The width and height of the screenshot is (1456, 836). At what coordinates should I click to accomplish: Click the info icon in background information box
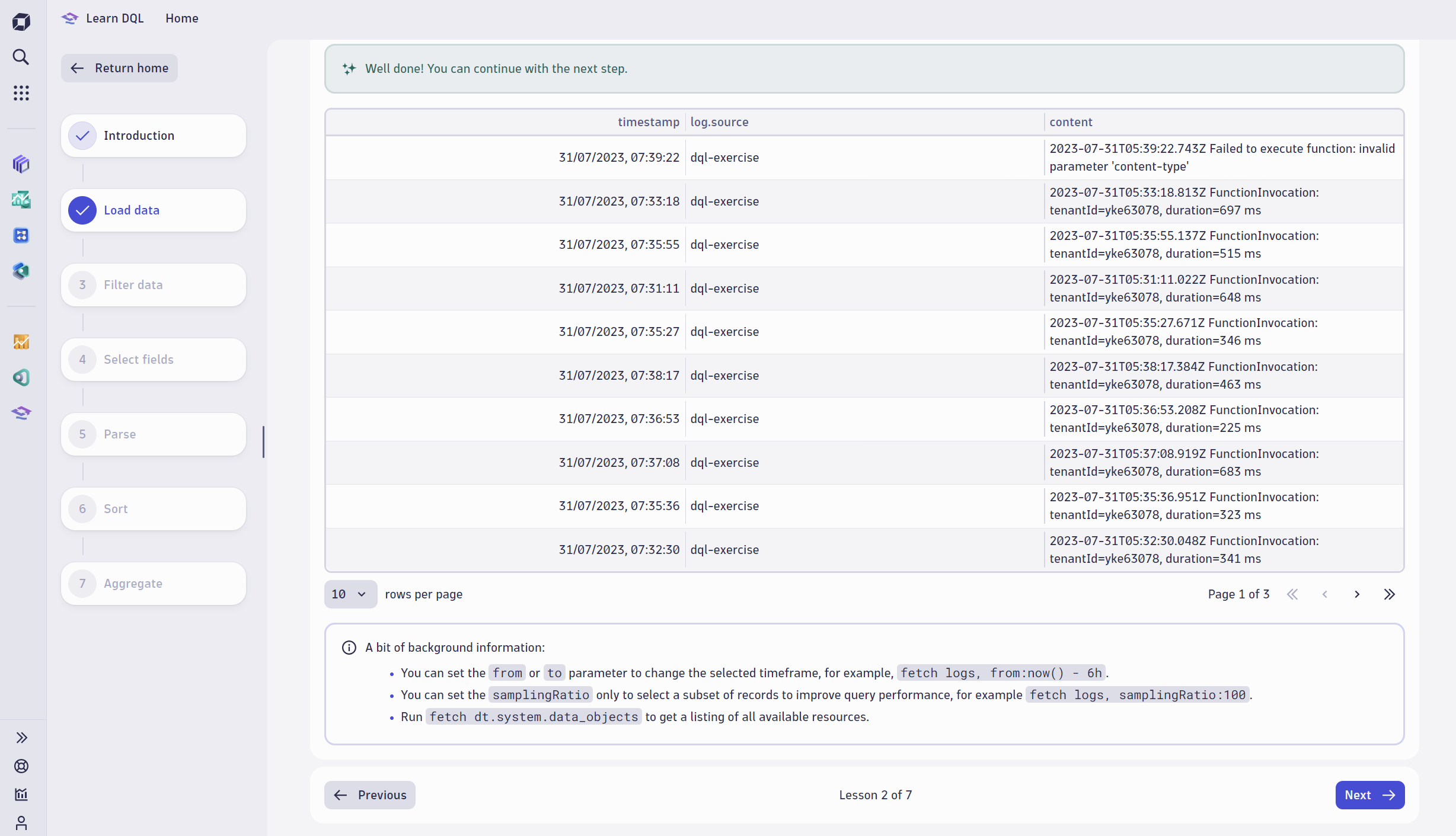coord(349,648)
